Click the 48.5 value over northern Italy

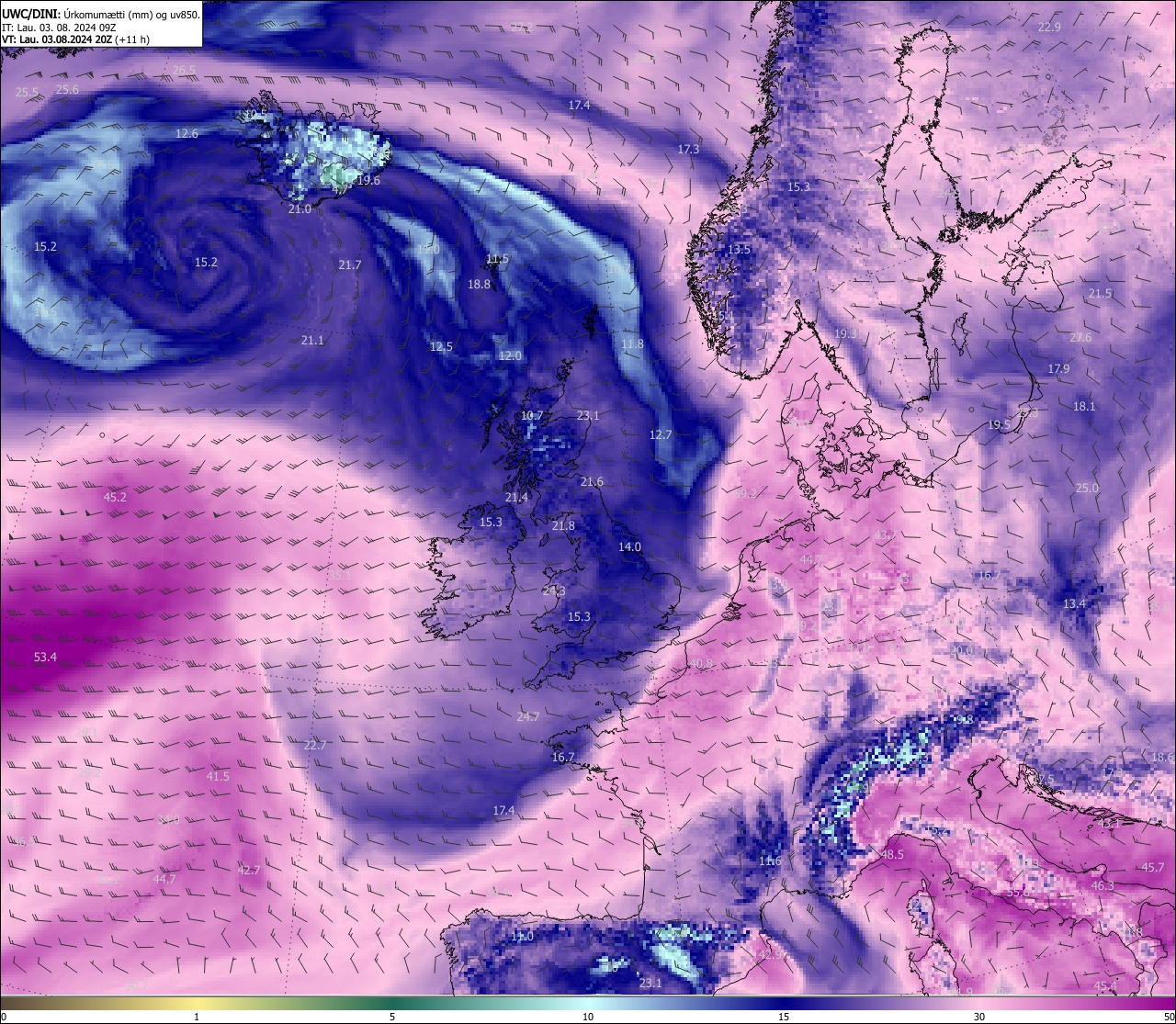point(892,854)
